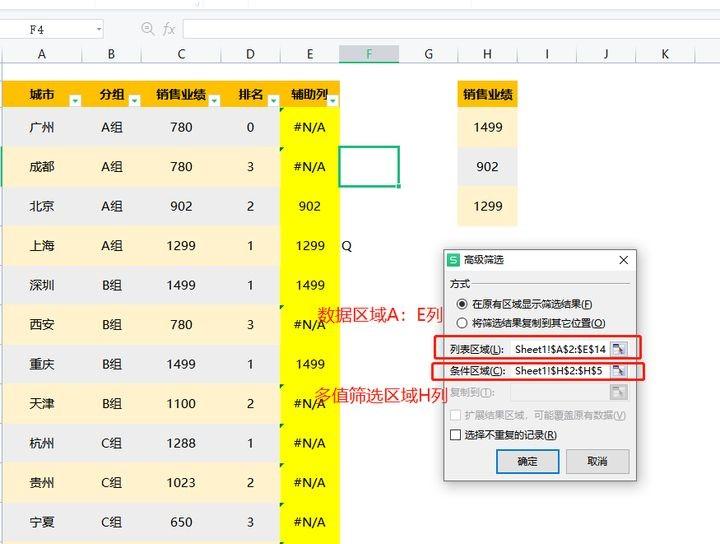Click the 确定 button

point(528,461)
